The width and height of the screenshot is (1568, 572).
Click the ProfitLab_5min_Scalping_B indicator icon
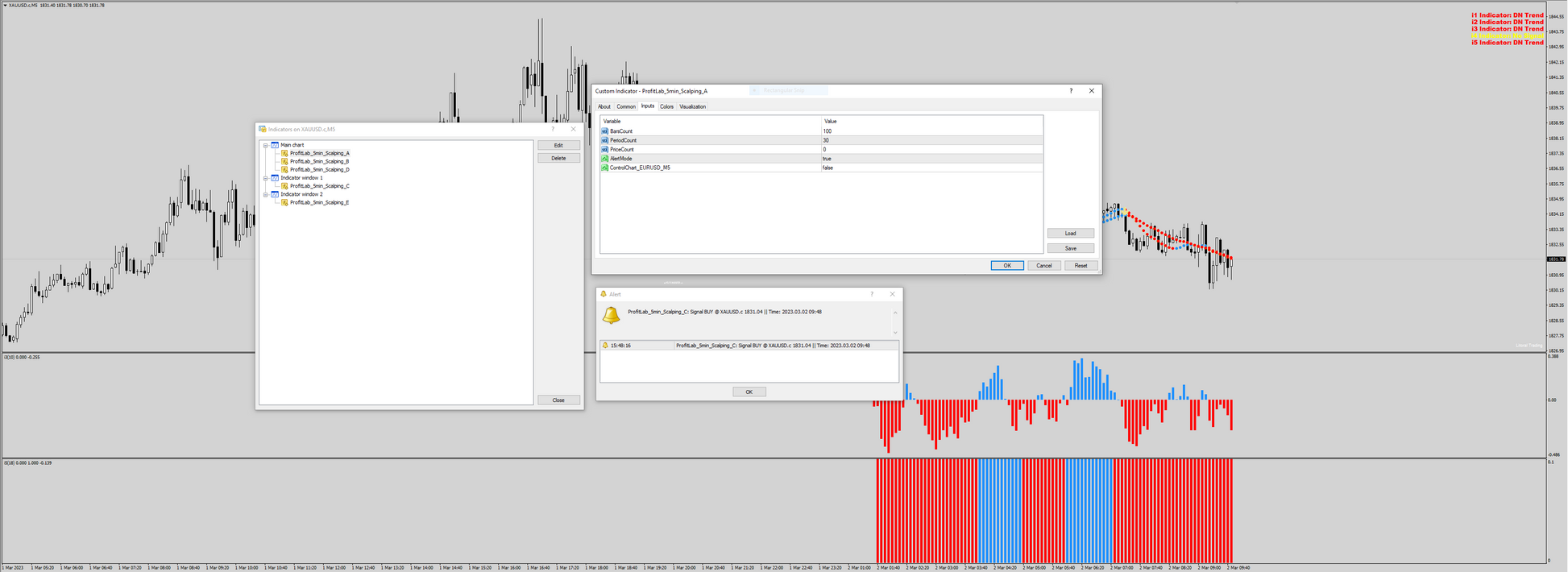pos(285,161)
